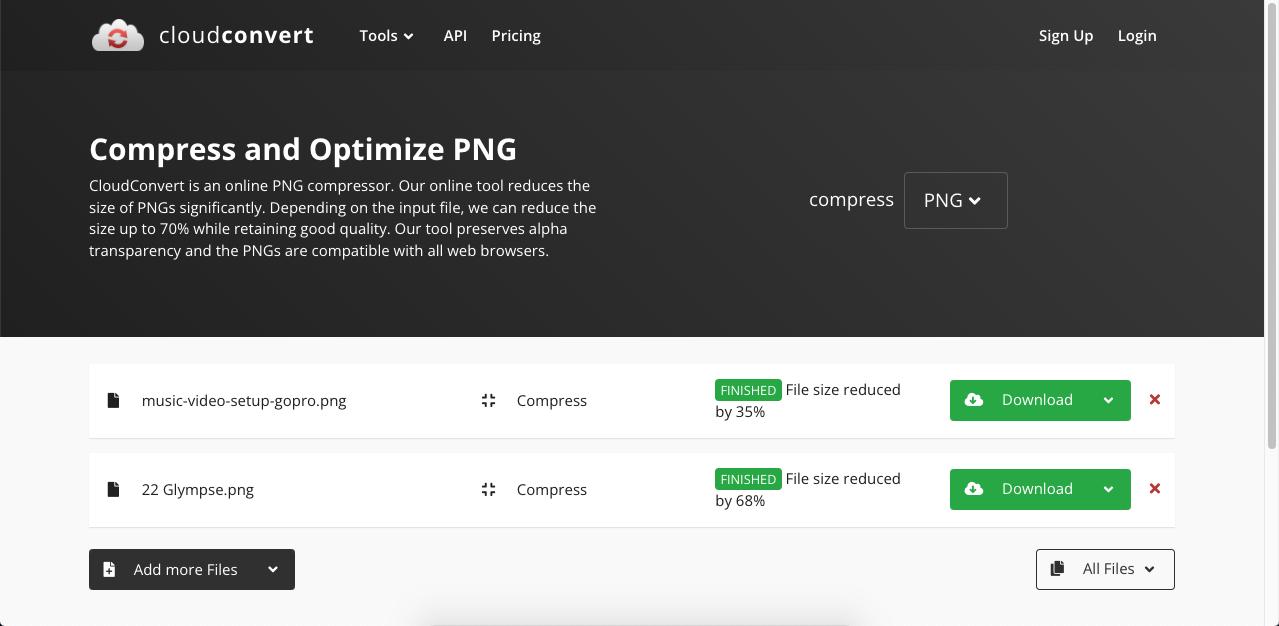Click the file icon beside 22 Glympse.png
The width and height of the screenshot is (1279, 626).
point(113,489)
